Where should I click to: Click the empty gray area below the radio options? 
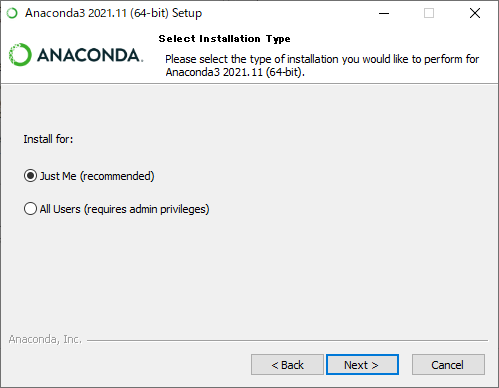[249, 270]
